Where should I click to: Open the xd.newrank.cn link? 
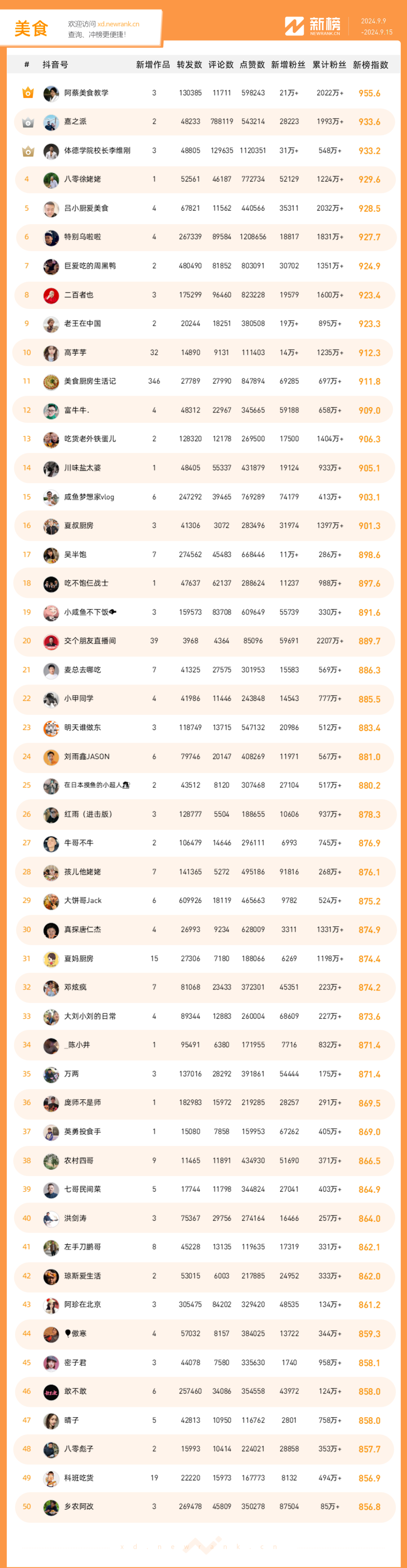point(118,25)
